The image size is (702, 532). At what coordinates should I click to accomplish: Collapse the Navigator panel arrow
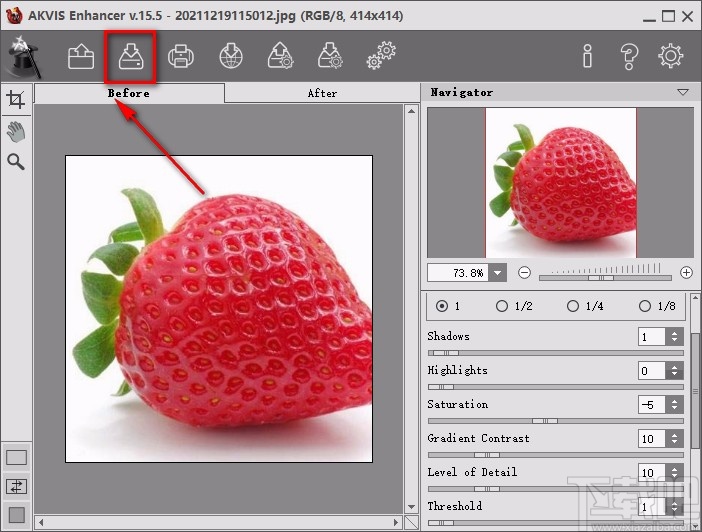click(x=683, y=92)
